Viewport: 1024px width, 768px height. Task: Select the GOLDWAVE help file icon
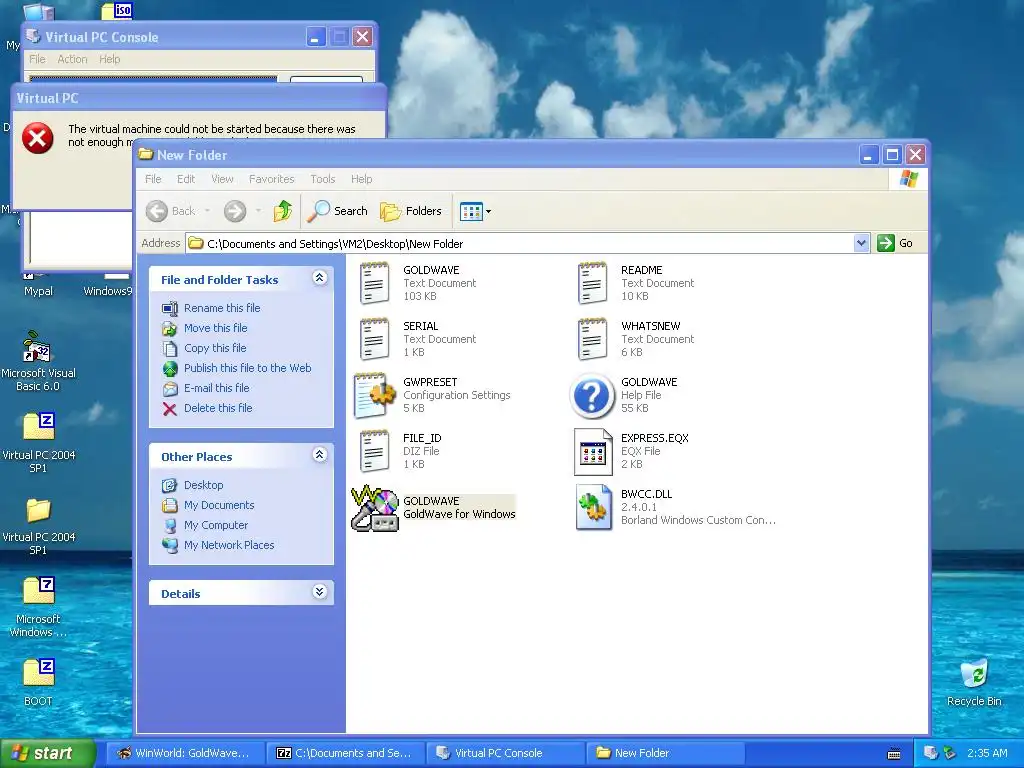click(x=592, y=395)
